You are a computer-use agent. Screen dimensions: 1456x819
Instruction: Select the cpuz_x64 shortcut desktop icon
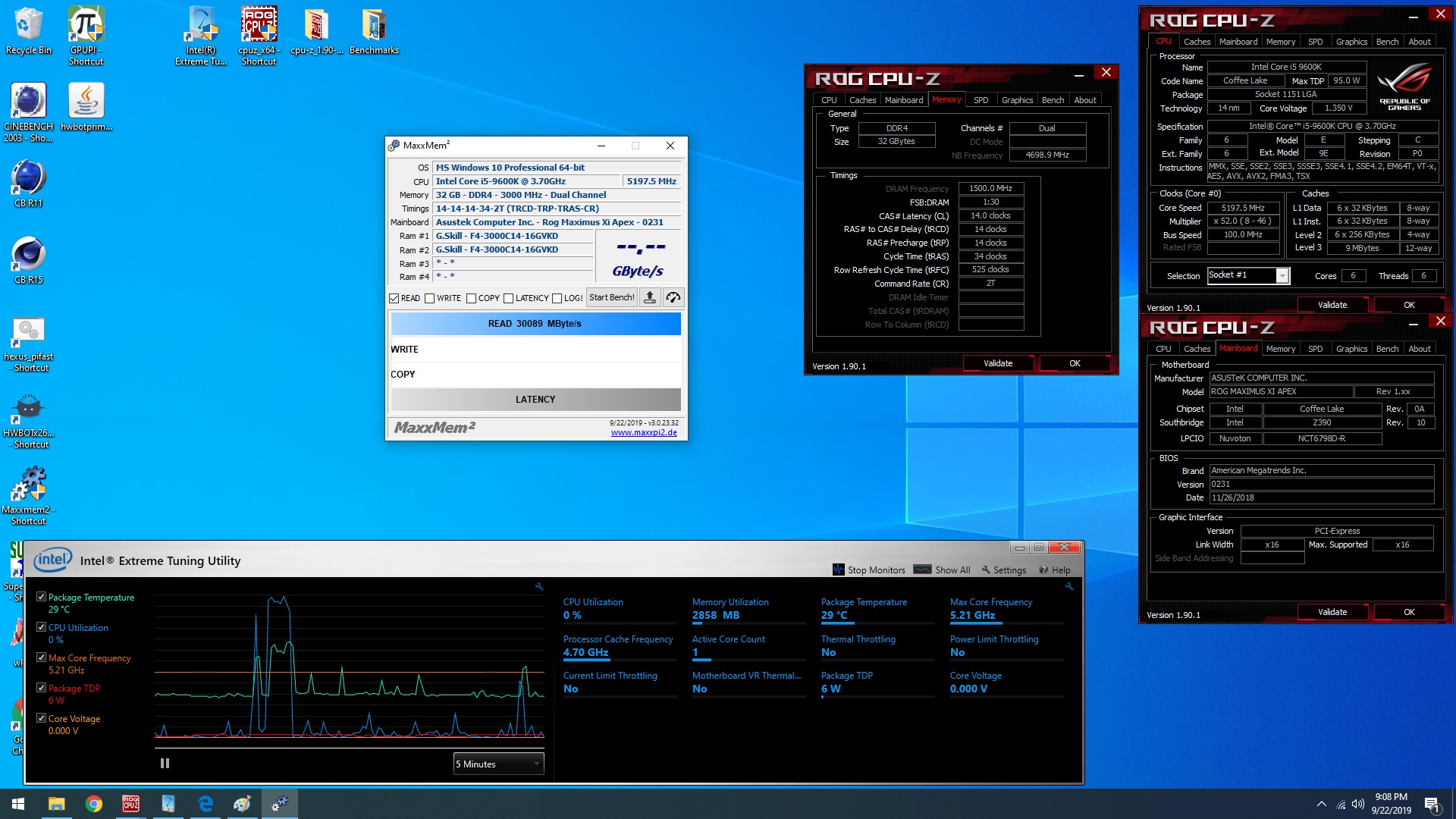pyautogui.click(x=259, y=36)
